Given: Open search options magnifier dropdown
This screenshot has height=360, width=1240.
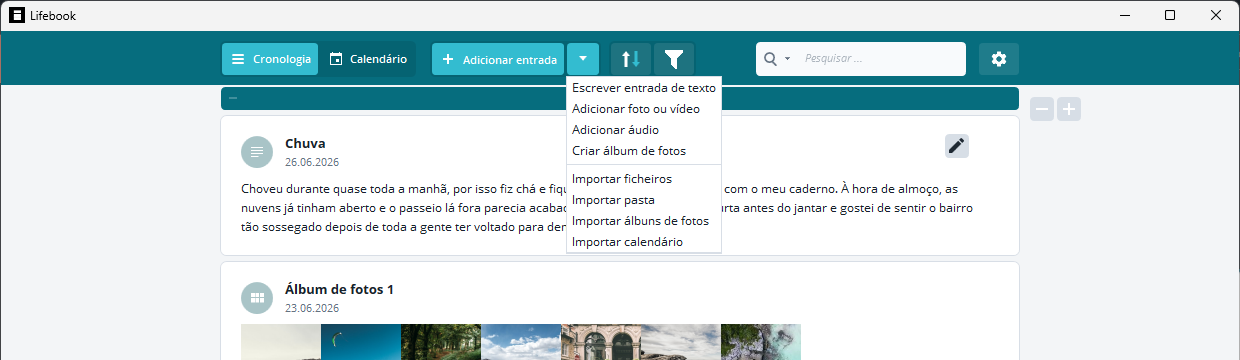Looking at the screenshot, I should tap(777, 59).
